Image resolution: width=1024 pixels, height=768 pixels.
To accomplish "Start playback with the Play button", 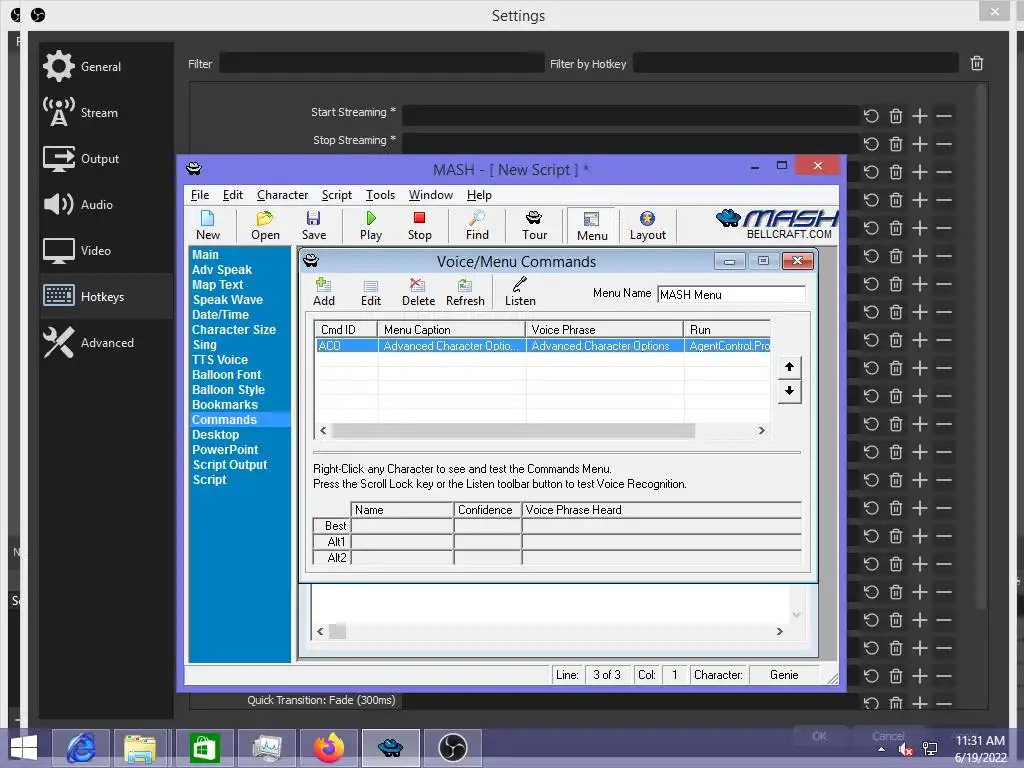I will 371,225.
